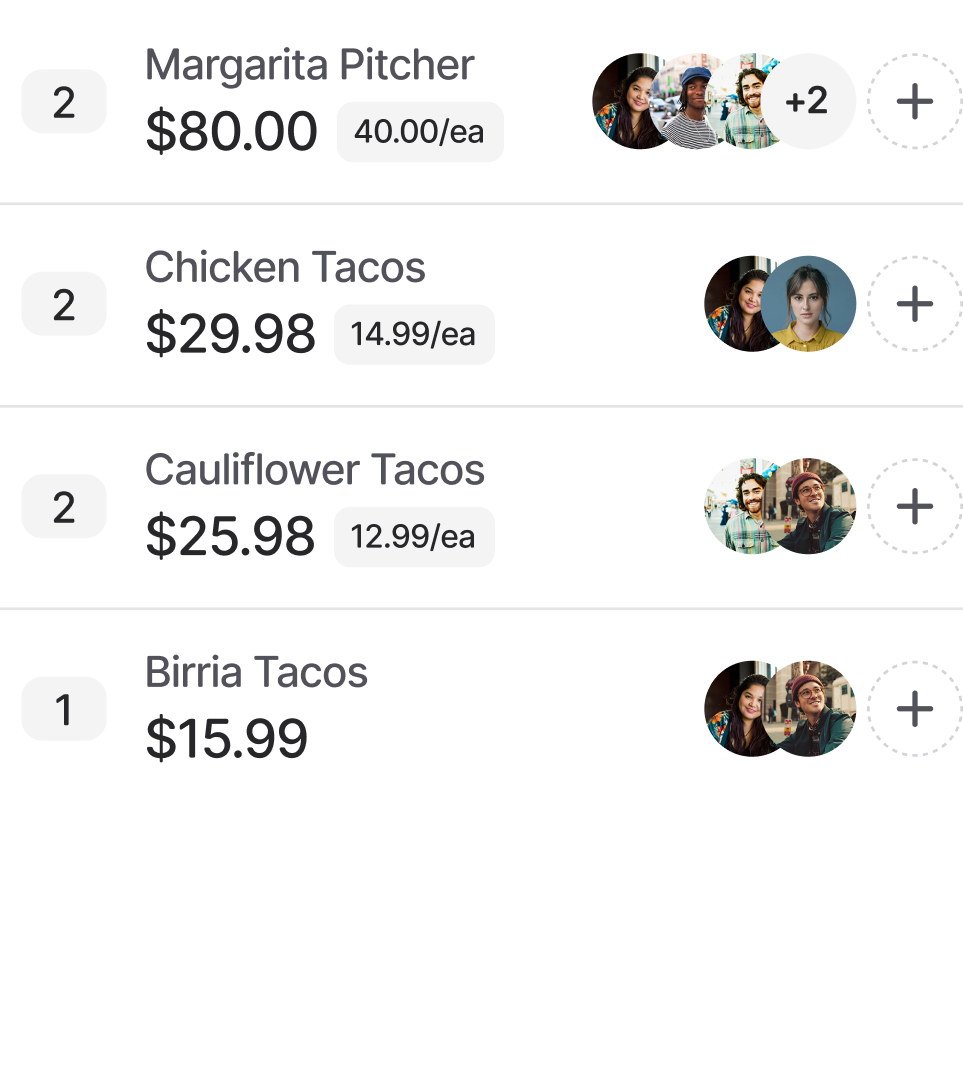This screenshot has height=1065, width=963.
Task: Add a person to Cauliflower Tacos
Action: [914, 507]
